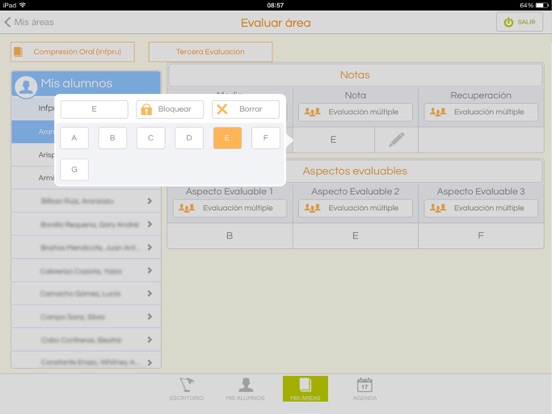The image size is (552, 414).
Task: Tap the SALIR power button
Action: click(519, 22)
